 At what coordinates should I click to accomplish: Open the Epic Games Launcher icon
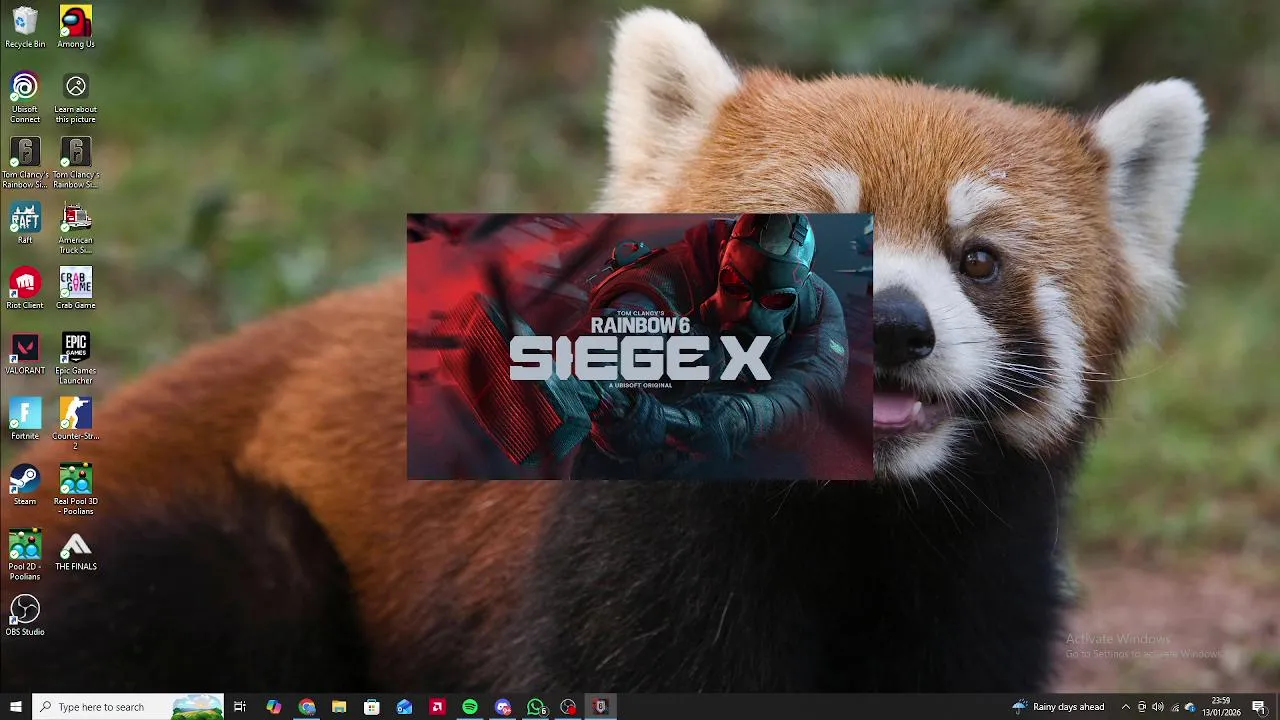[x=76, y=358]
